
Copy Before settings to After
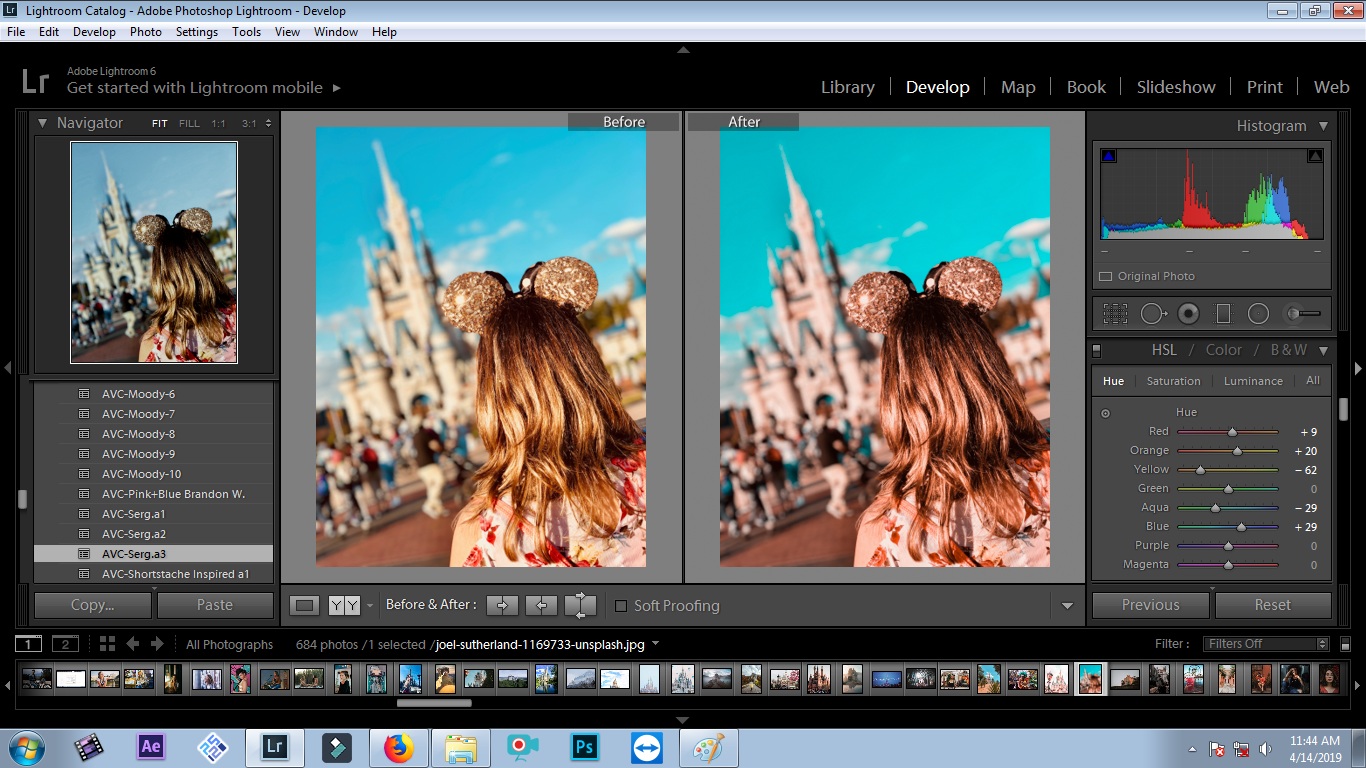point(502,605)
